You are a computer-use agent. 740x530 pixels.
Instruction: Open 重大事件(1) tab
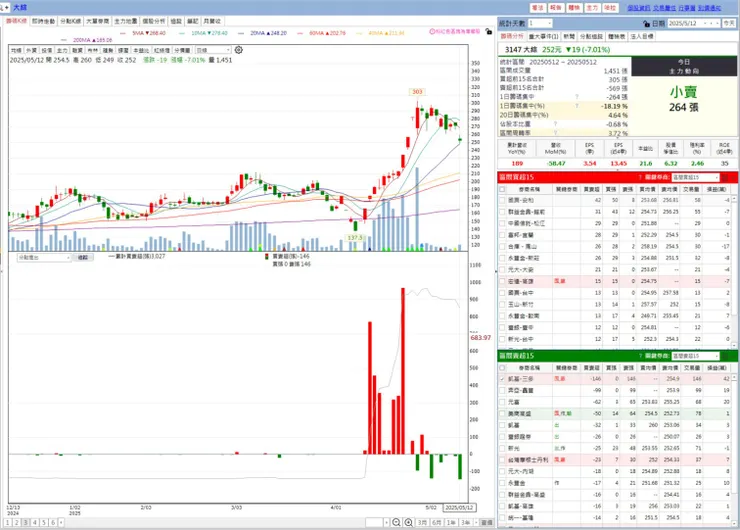pos(544,36)
